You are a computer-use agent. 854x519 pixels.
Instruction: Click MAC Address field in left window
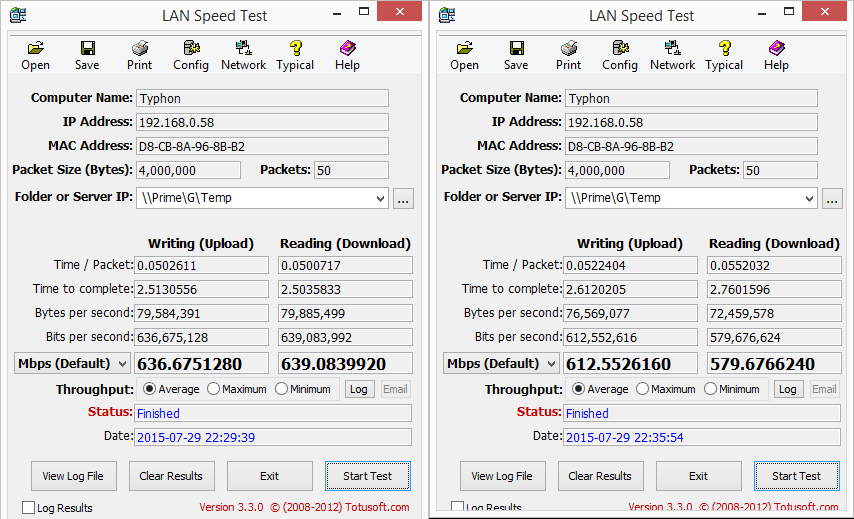pos(262,146)
